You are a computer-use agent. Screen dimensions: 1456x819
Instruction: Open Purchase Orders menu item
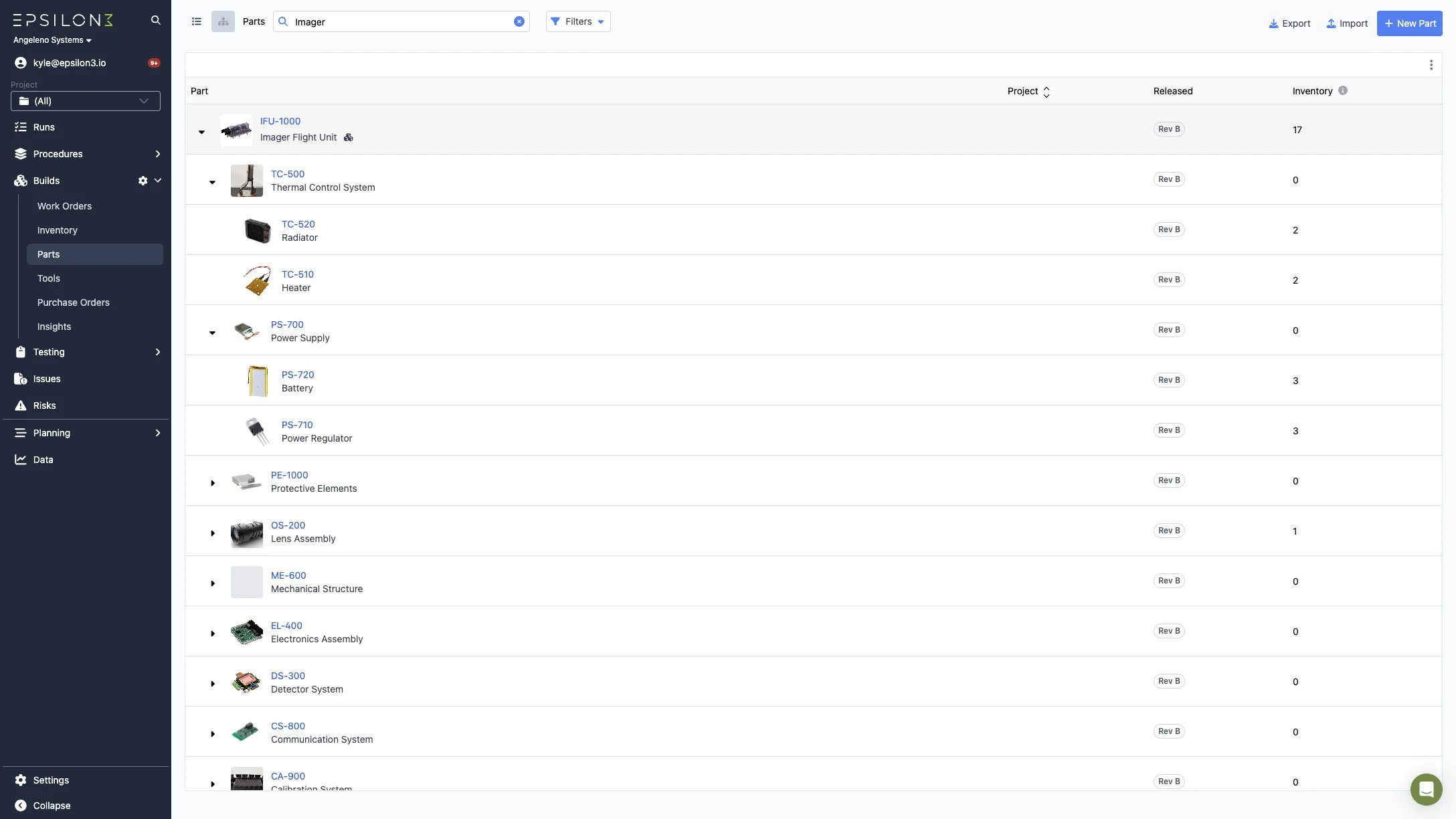pyautogui.click(x=73, y=302)
